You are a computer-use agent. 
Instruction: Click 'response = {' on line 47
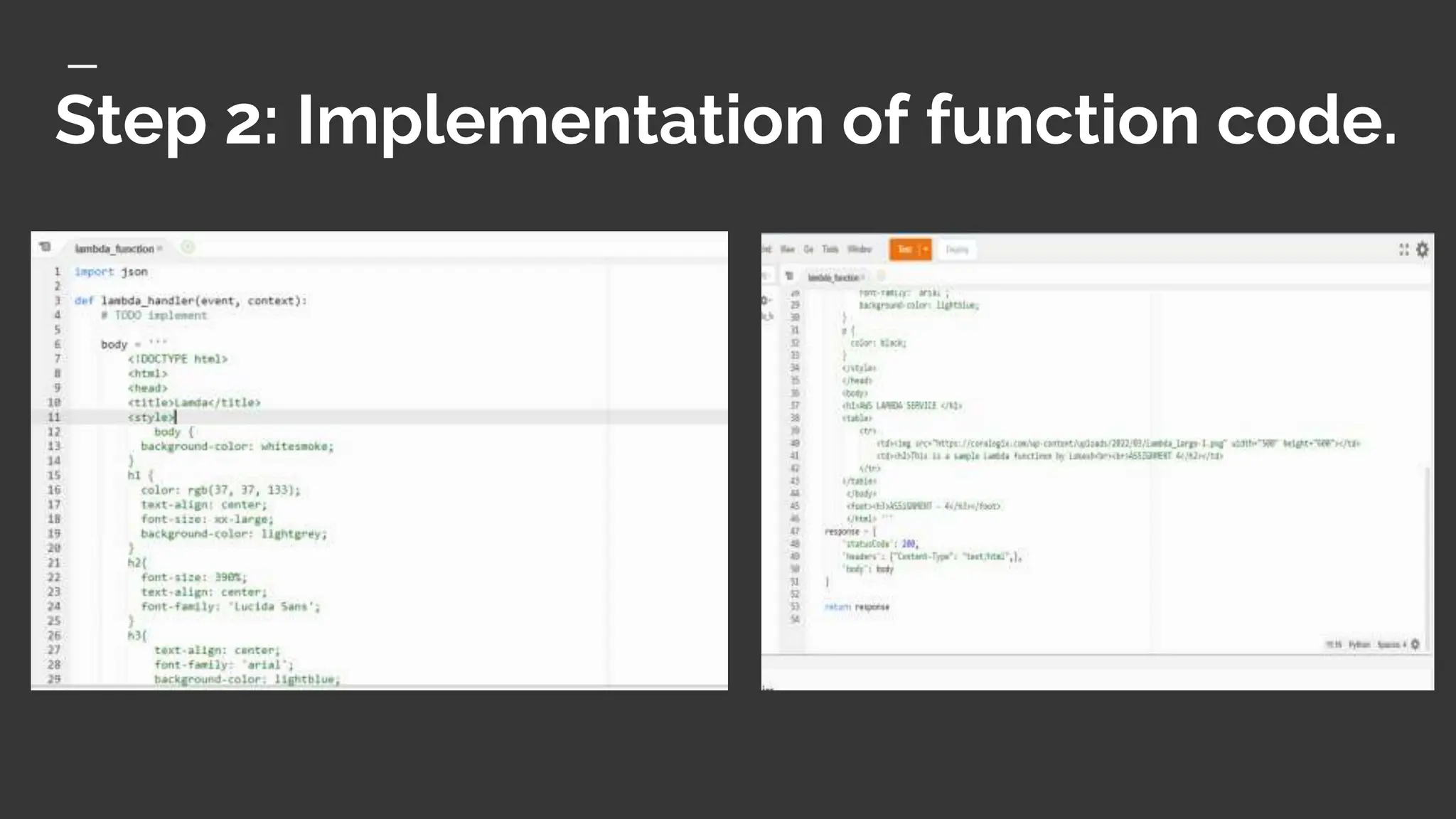[851, 531]
